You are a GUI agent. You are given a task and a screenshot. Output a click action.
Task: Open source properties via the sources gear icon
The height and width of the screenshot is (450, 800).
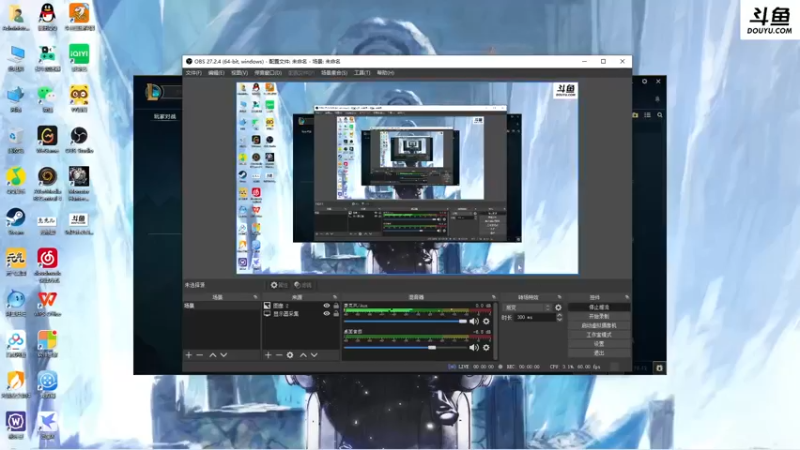coord(290,355)
